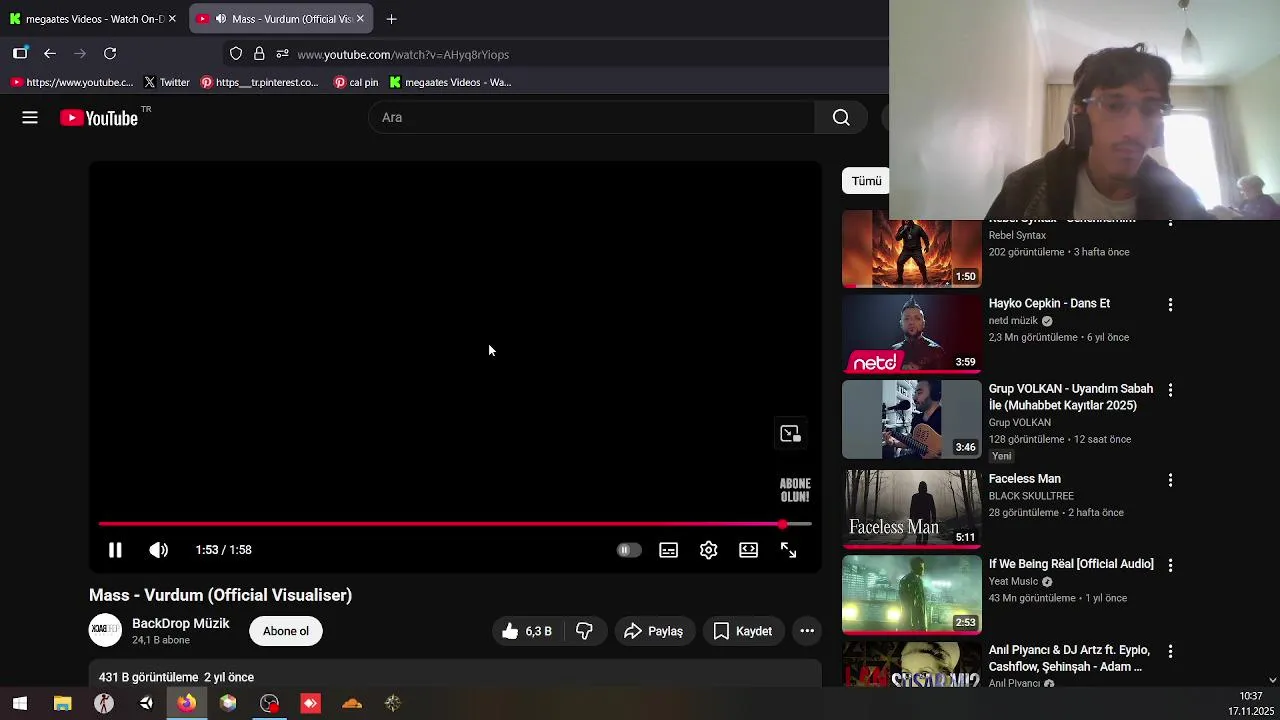Toggle the autoplay switch in the player
Viewport: 1280px width, 720px height.
628,550
